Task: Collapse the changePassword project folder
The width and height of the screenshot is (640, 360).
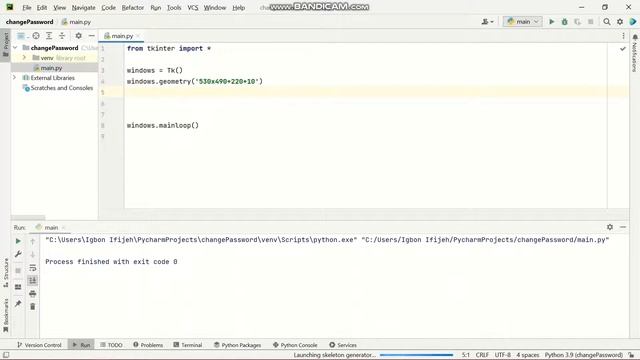Action: (16, 48)
